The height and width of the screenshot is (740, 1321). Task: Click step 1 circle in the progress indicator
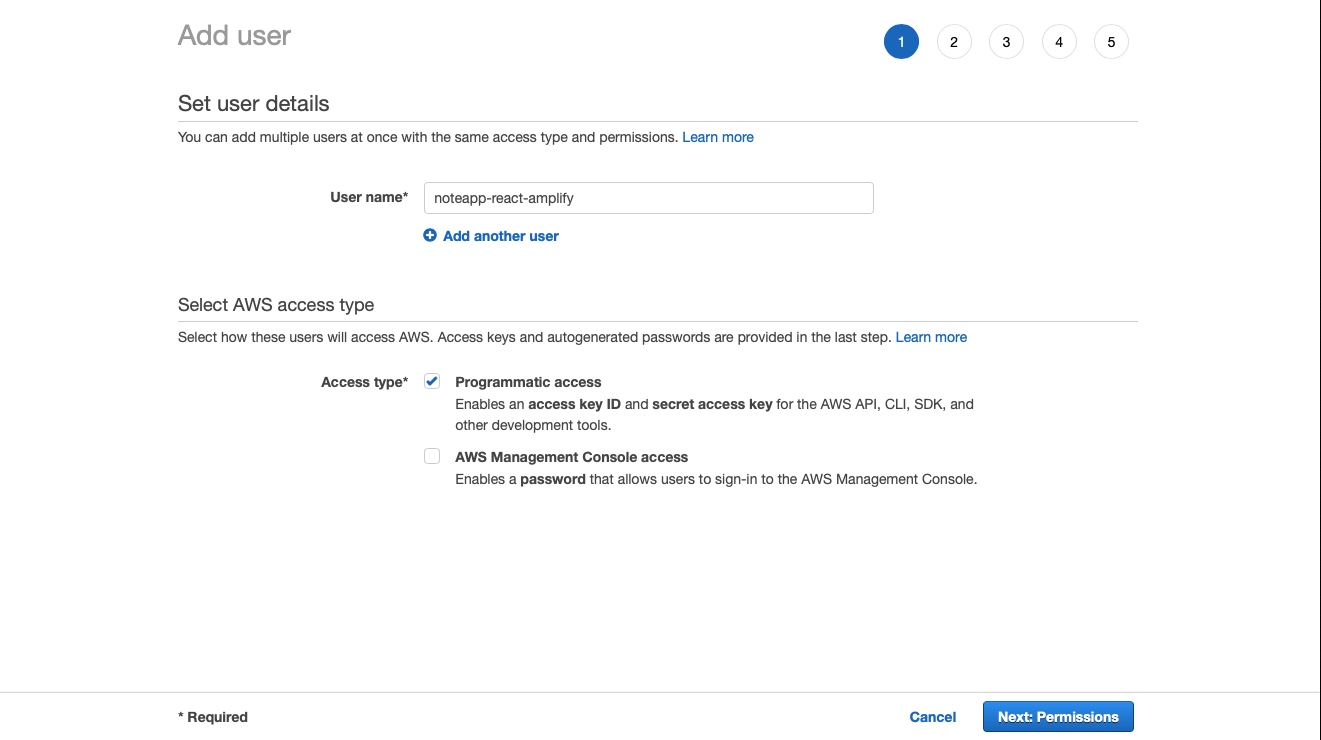pos(901,41)
